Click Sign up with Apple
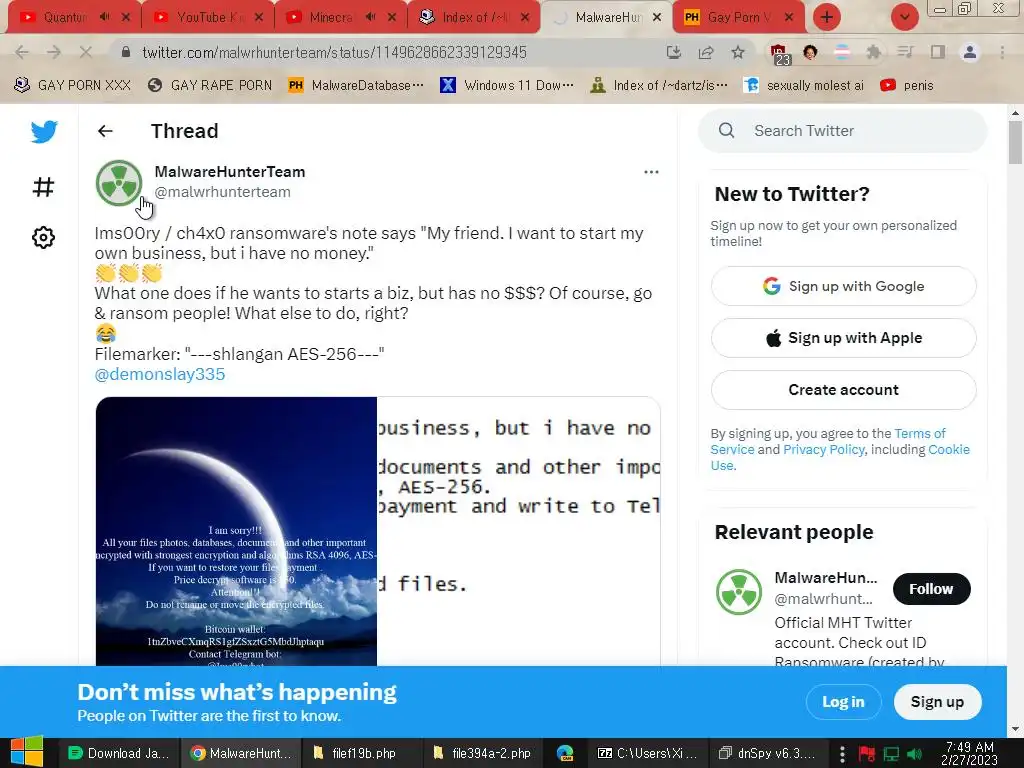This screenshot has width=1024, height=768. click(x=843, y=338)
